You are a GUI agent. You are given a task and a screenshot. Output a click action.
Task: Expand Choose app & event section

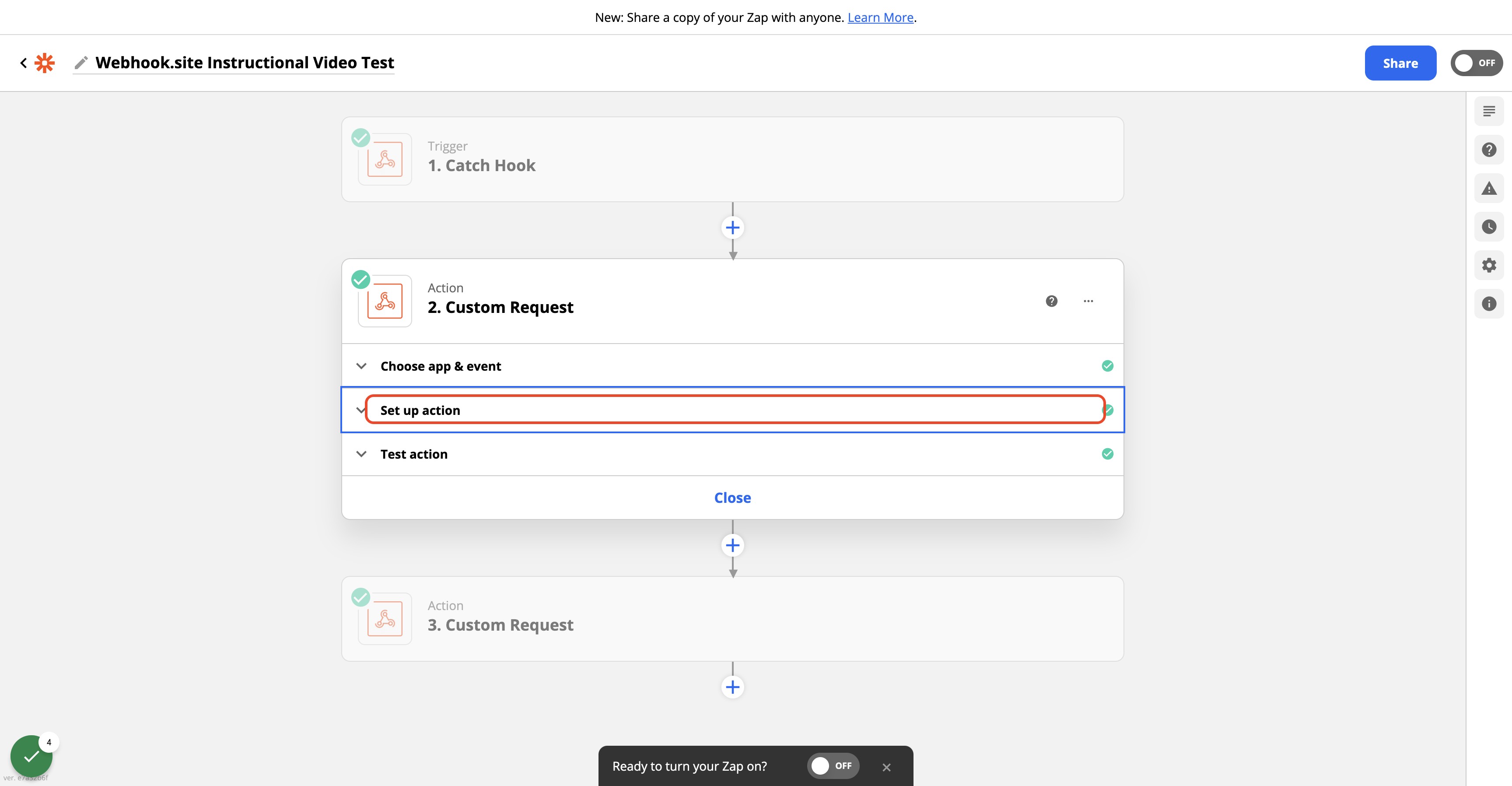(732, 366)
